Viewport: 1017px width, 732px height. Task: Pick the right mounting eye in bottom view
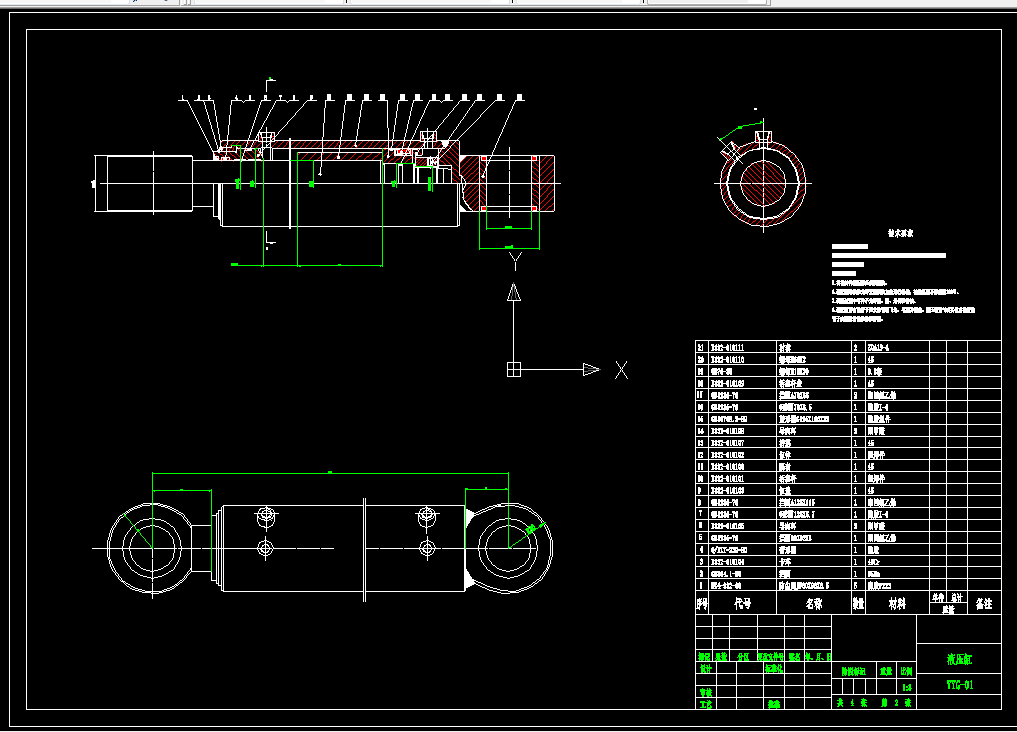(510, 548)
